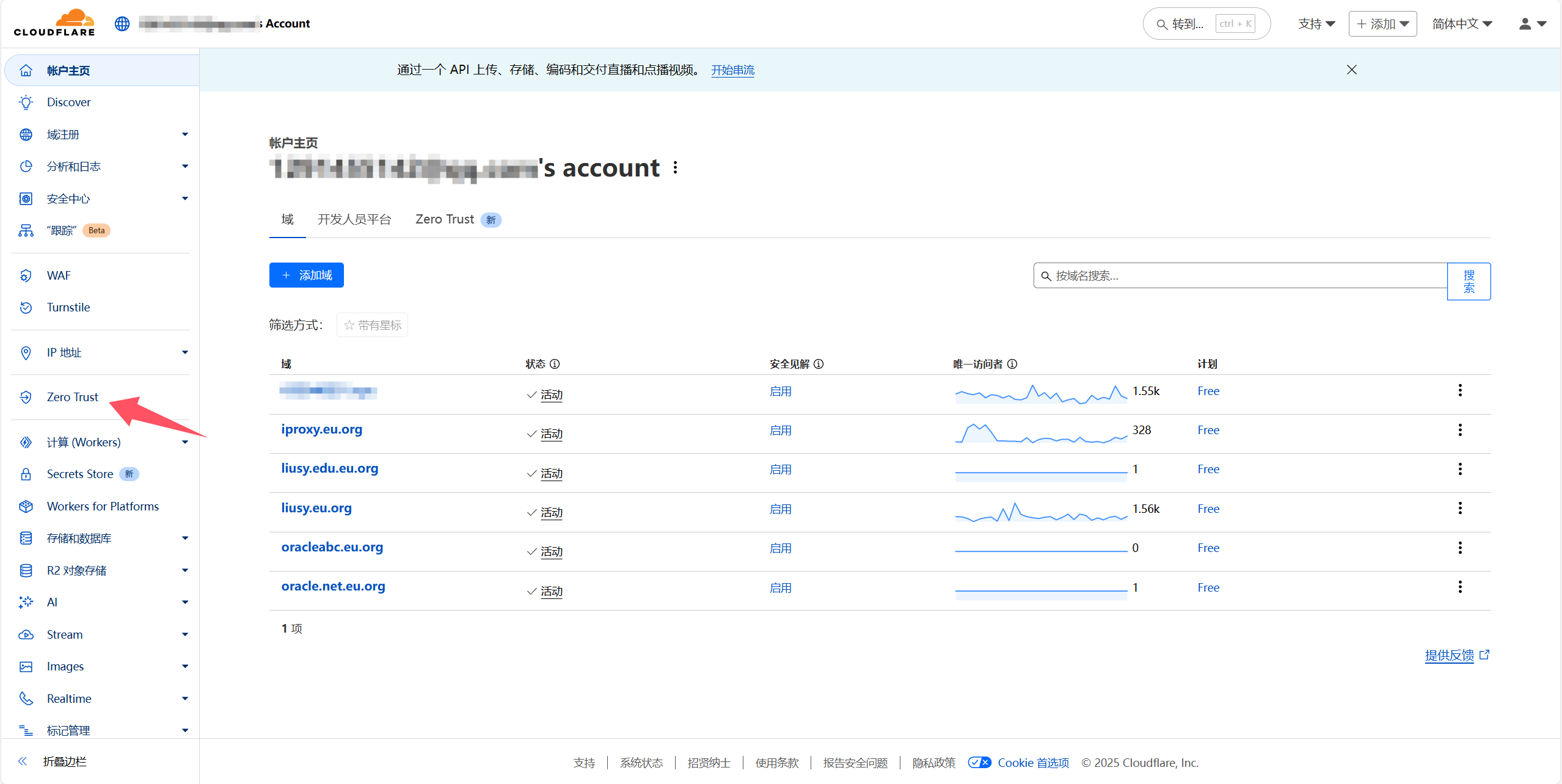Click the 搜索 button

pos(1469,281)
